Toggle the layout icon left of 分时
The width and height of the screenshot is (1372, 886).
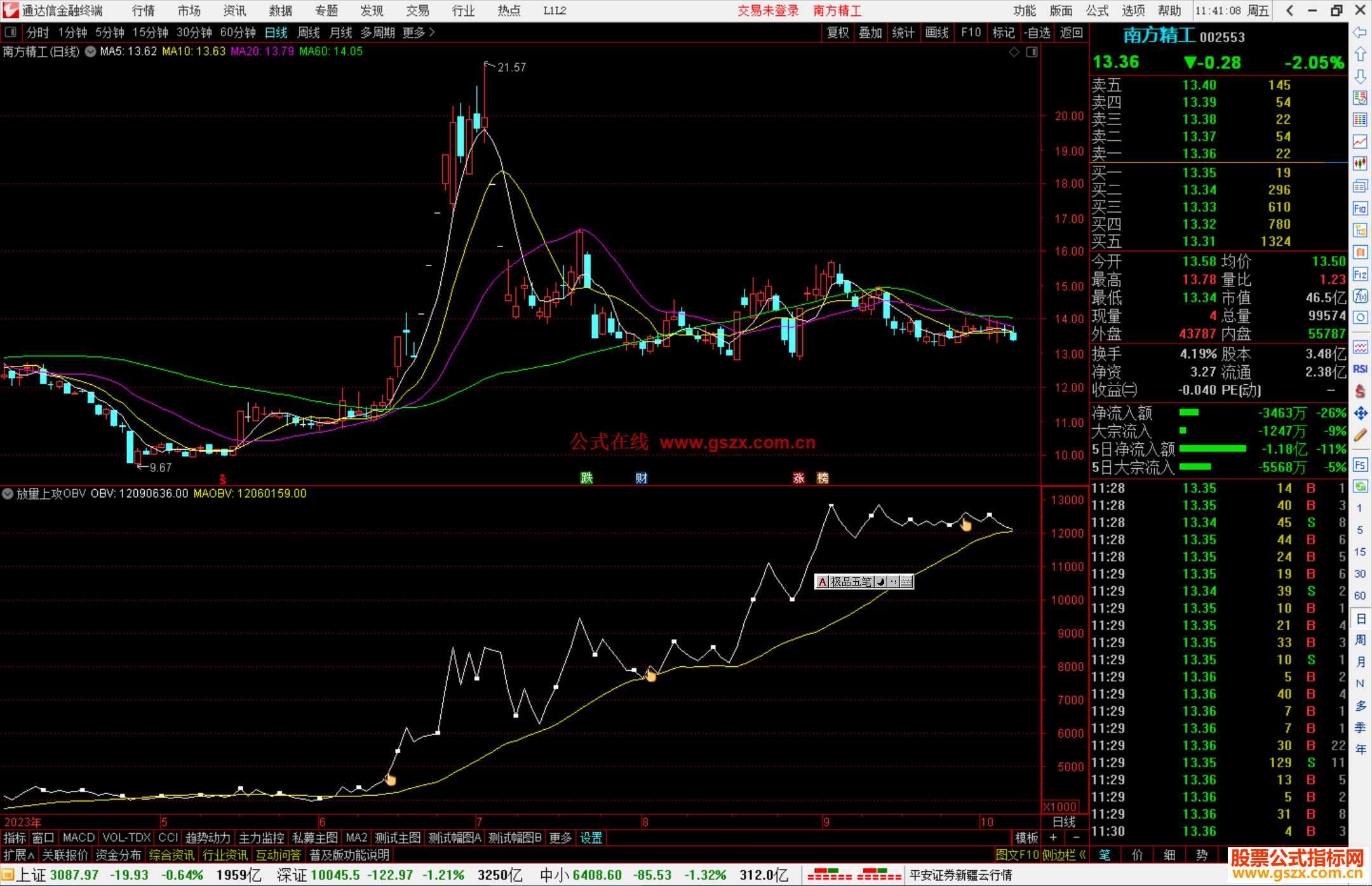click(11, 32)
